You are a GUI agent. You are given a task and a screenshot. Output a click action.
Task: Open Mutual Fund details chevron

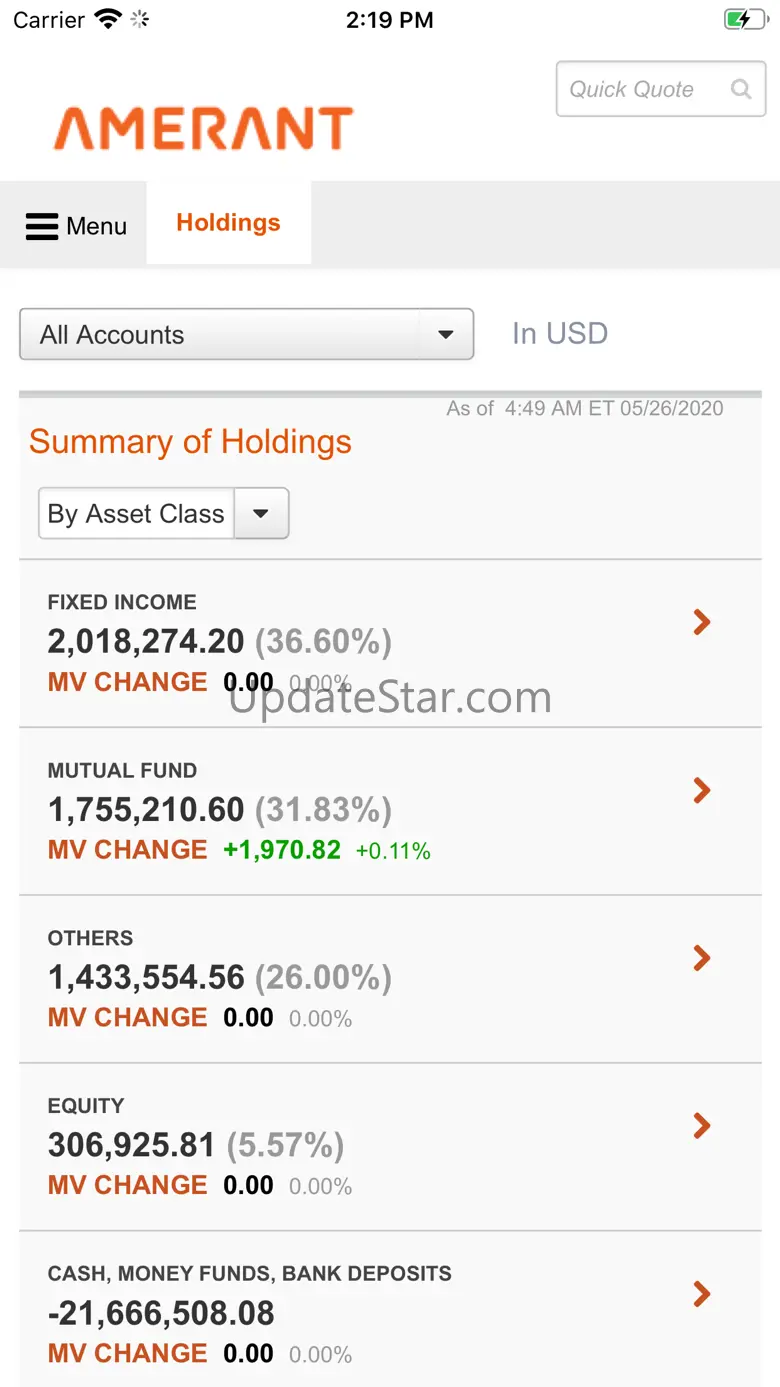[x=702, y=791]
